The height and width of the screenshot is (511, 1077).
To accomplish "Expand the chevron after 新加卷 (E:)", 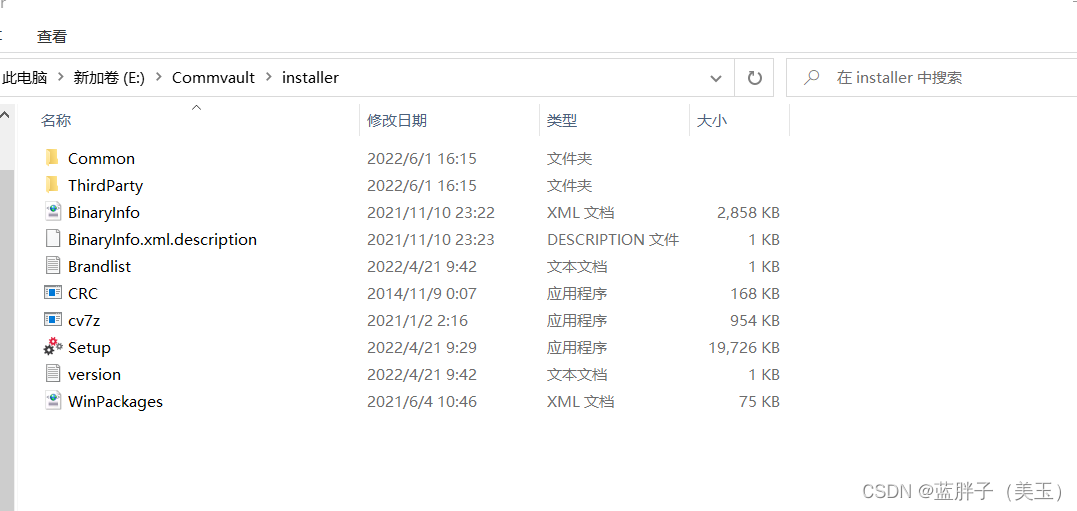I will click(x=158, y=78).
